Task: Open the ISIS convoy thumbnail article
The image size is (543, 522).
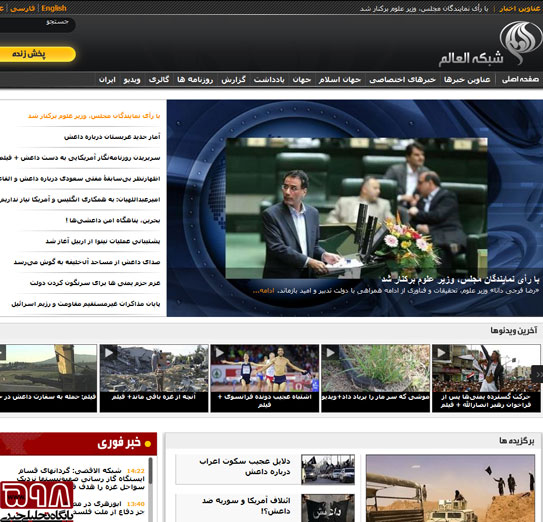Action: [x=328, y=469]
